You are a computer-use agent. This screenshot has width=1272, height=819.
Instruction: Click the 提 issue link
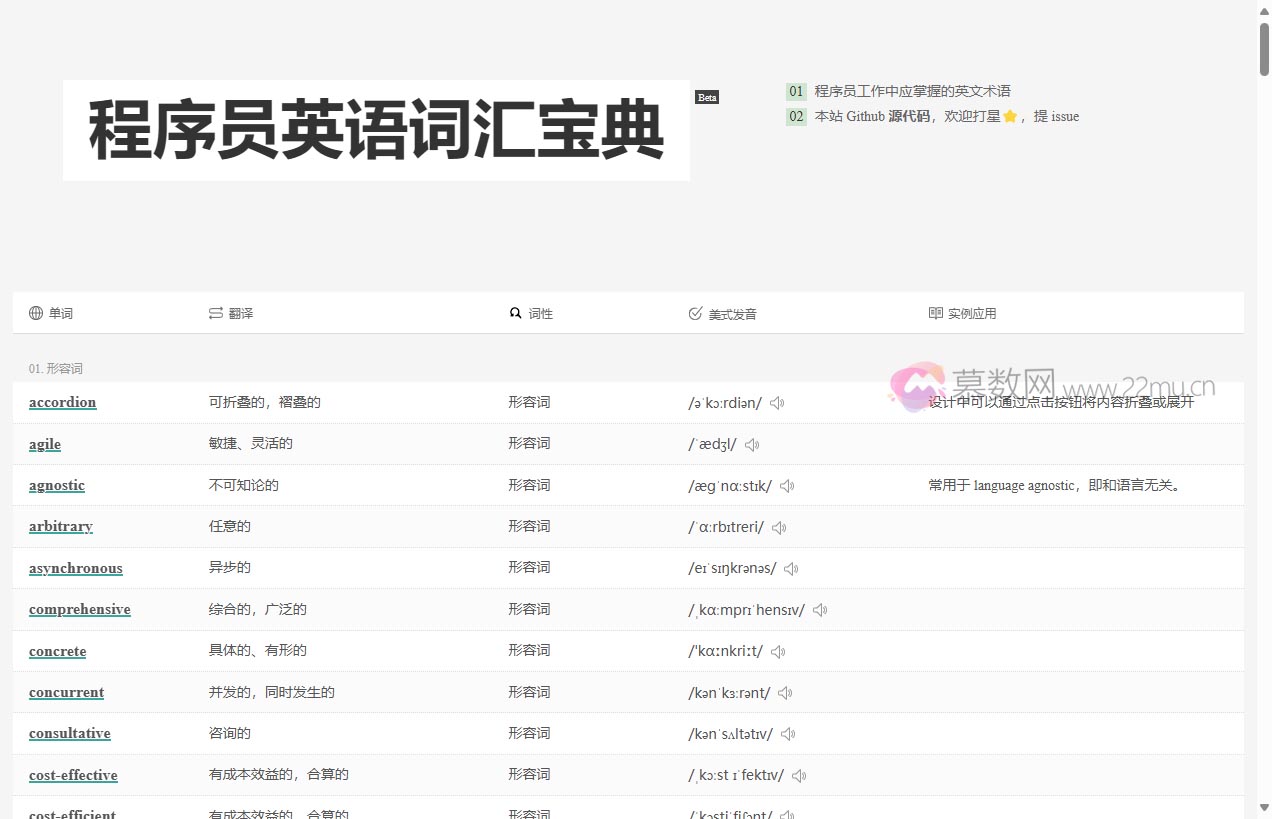pos(1056,116)
